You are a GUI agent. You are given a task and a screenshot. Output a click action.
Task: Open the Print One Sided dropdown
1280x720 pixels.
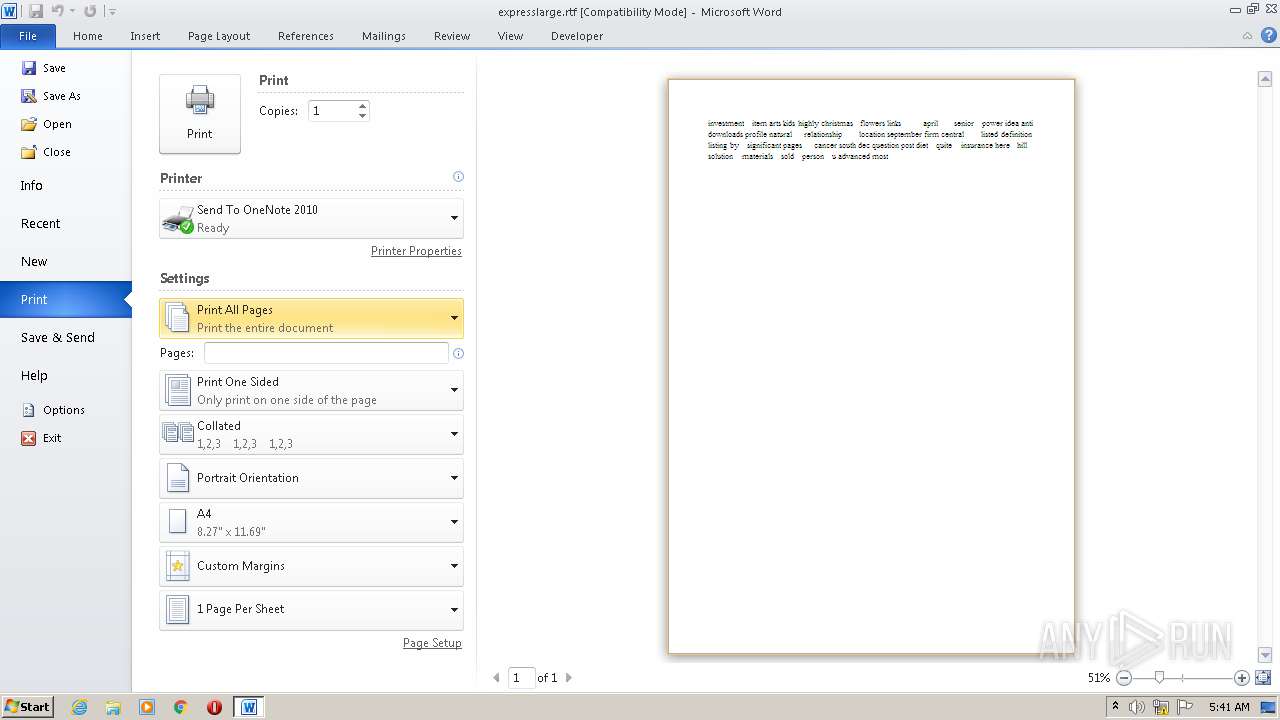(x=311, y=391)
